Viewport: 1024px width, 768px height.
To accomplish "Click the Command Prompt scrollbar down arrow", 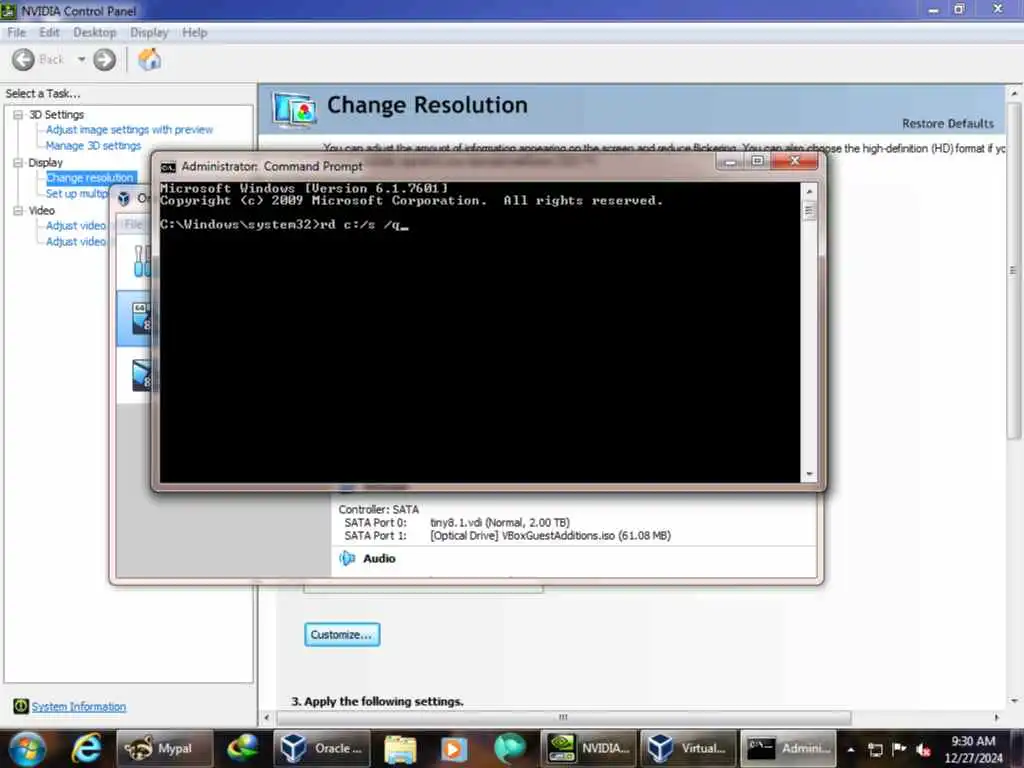I will pyautogui.click(x=809, y=474).
